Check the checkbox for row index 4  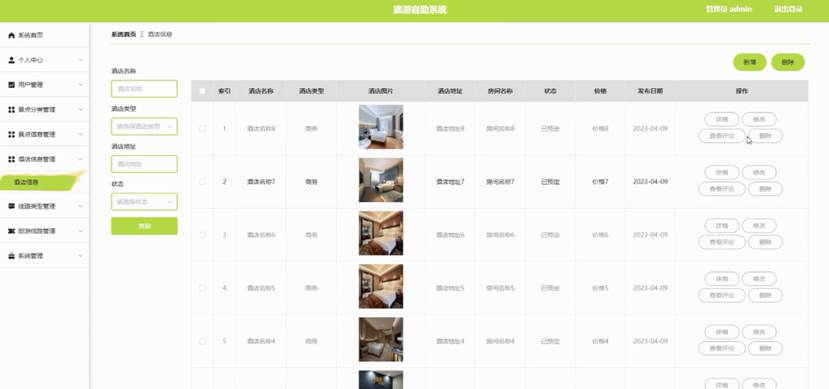tap(202, 288)
